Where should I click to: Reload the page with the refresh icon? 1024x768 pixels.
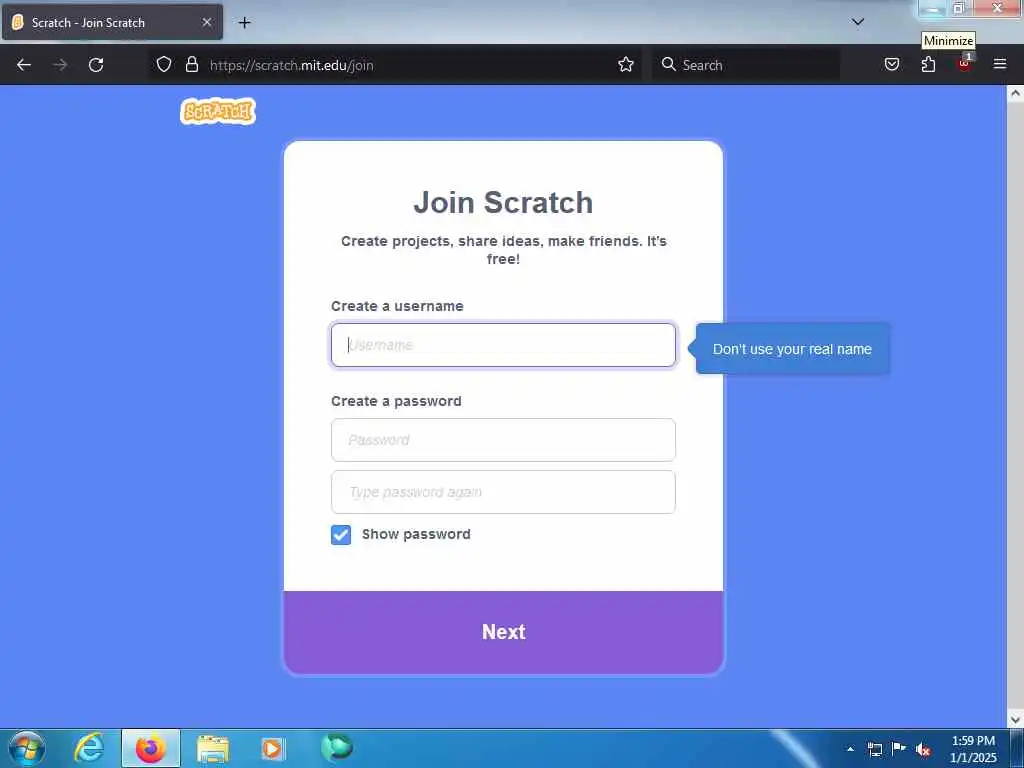coord(96,65)
